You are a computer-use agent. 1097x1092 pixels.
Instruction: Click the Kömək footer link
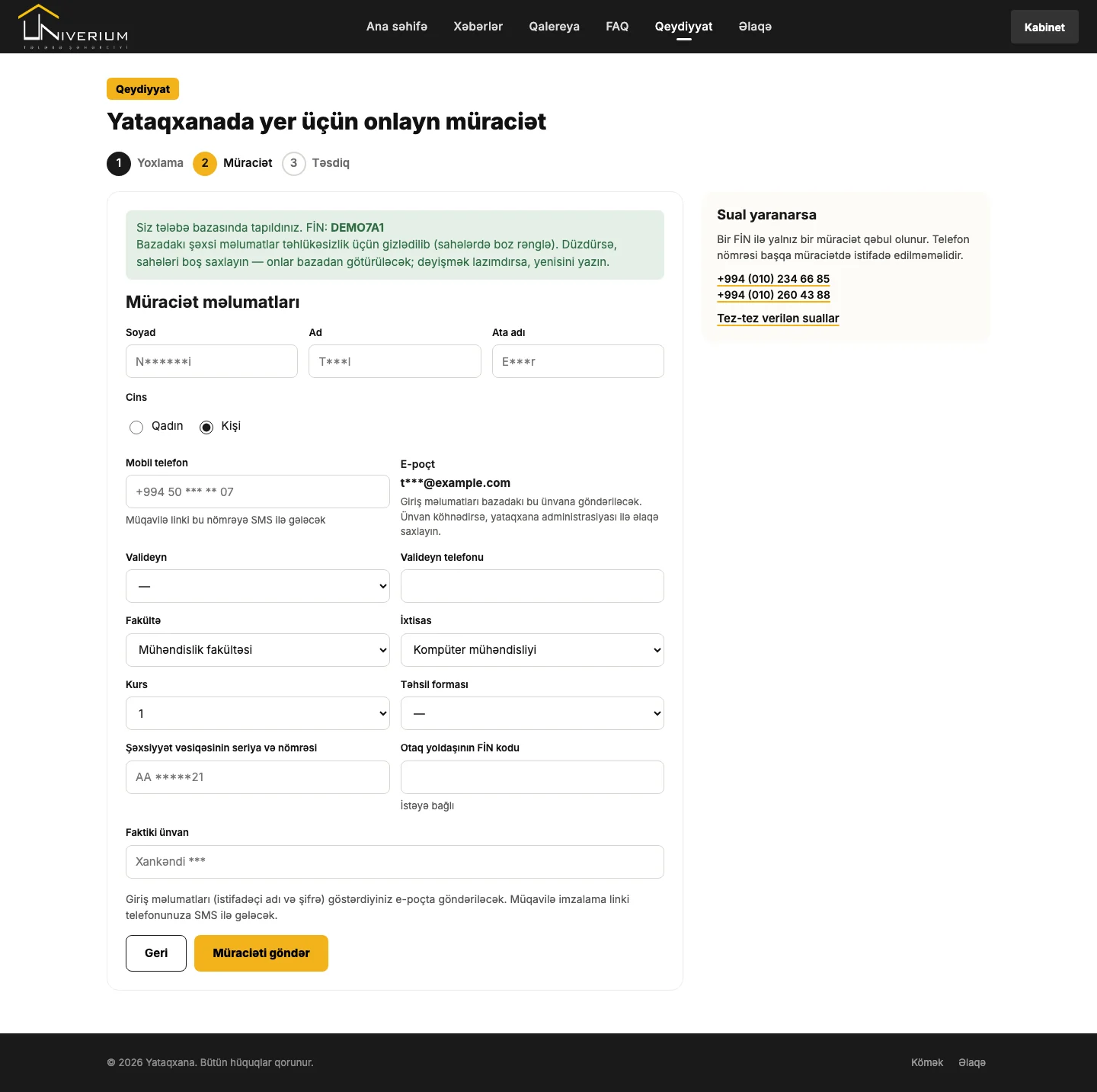tap(927, 1062)
